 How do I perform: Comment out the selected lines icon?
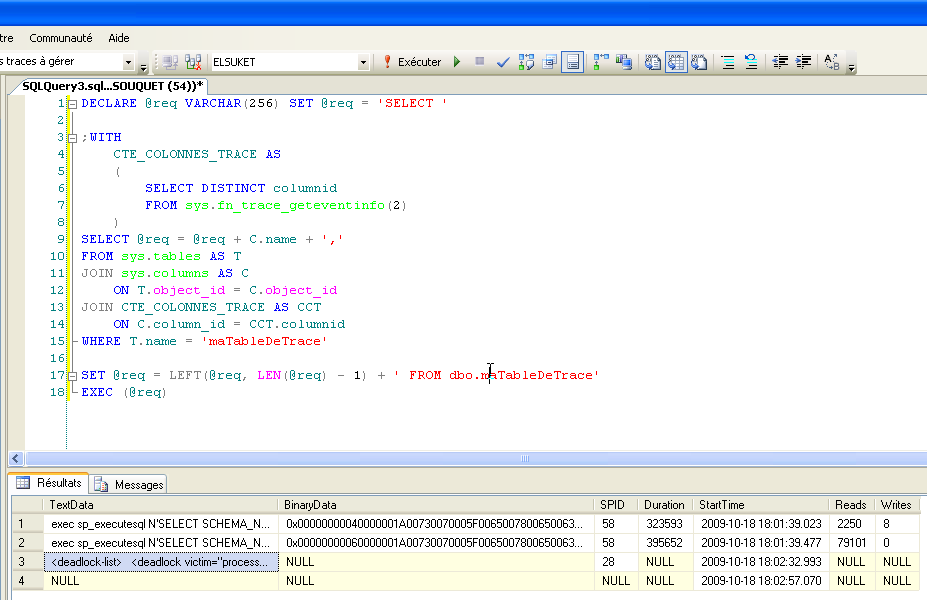(728, 62)
